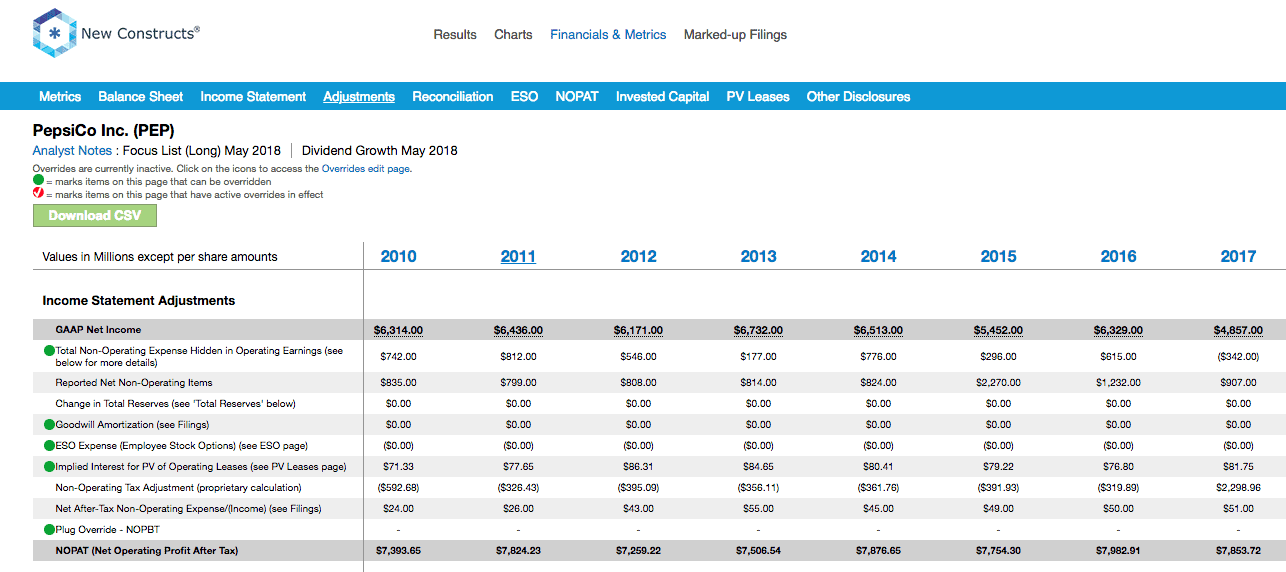Click the New Constructs logo
Viewport: 1286px width, 572px height.
(116, 33)
